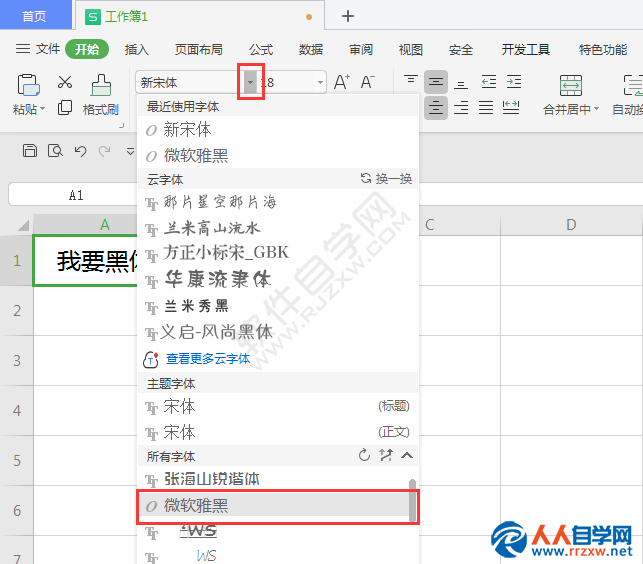Open the 开发工具 ribbon tab
This screenshot has height=564, width=643.
coord(525,50)
